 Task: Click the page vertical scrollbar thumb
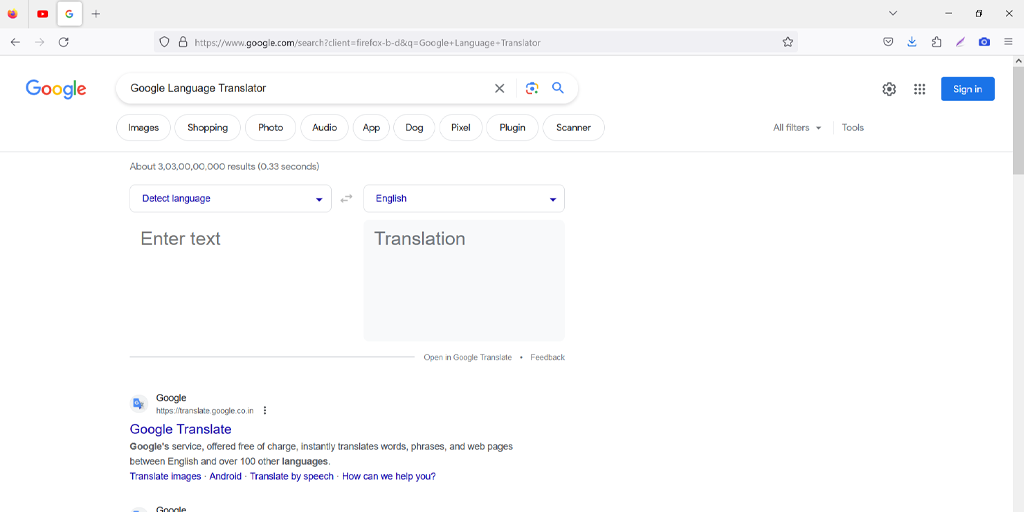(1018, 121)
